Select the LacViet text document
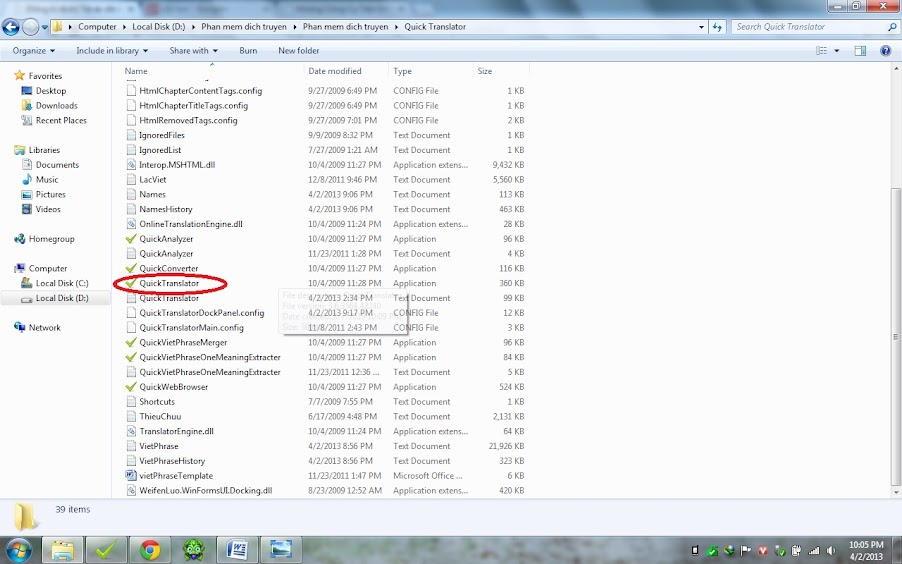This screenshot has height=564, width=902. click(152, 180)
